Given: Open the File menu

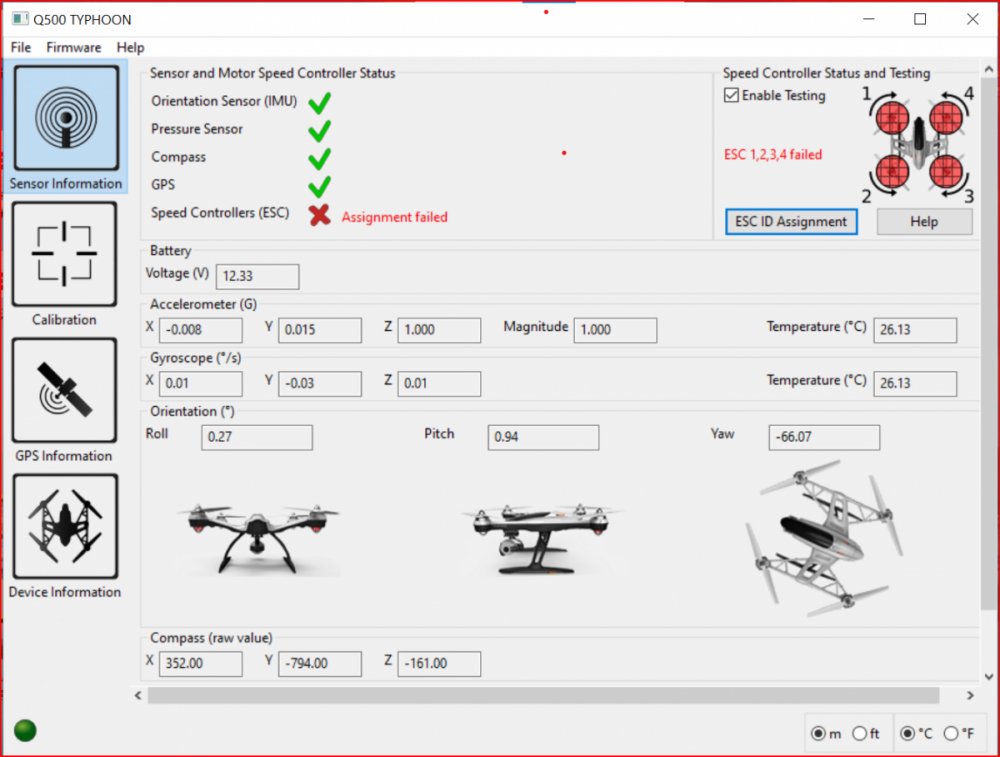Looking at the screenshot, I should (20, 47).
